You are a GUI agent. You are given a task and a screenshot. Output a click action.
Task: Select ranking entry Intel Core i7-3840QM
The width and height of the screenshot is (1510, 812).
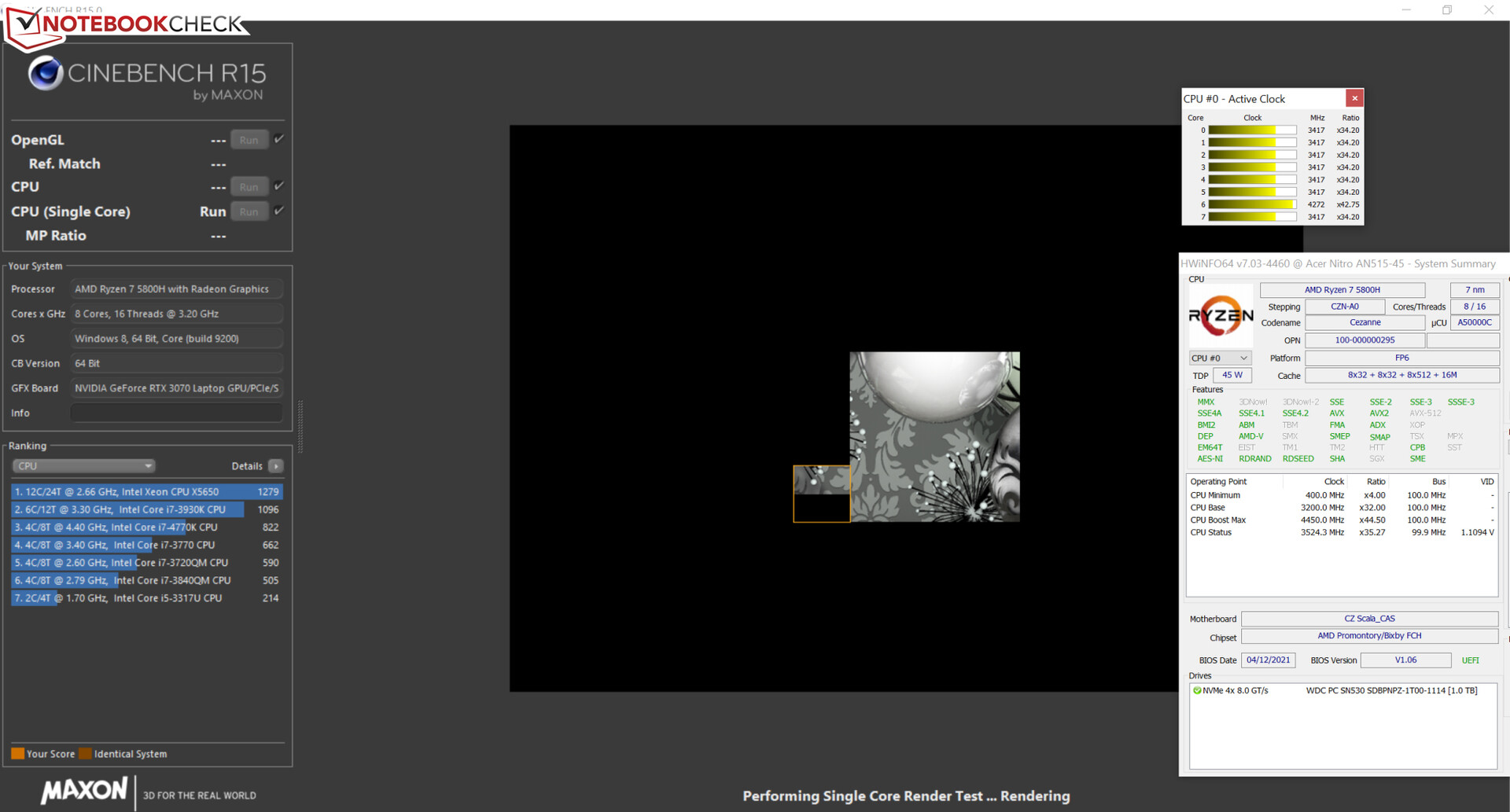coord(147,580)
